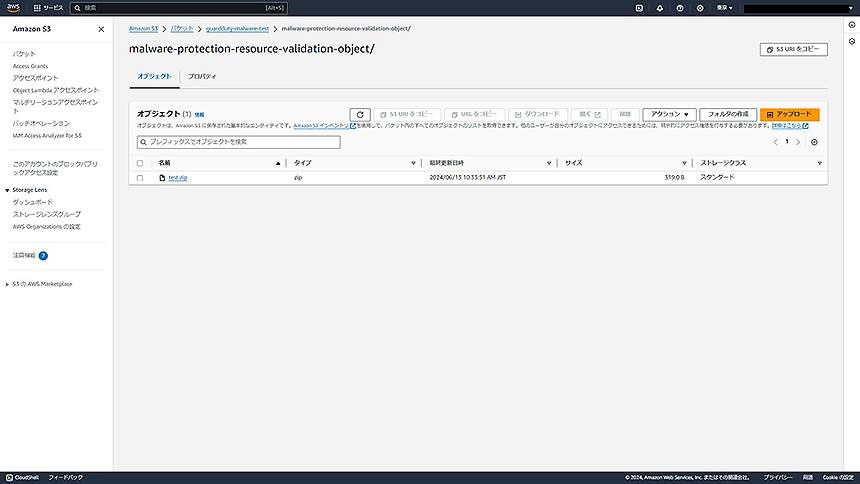
Task: Open Object Lambda アクセスポイント
Action: (x=55, y=90)
